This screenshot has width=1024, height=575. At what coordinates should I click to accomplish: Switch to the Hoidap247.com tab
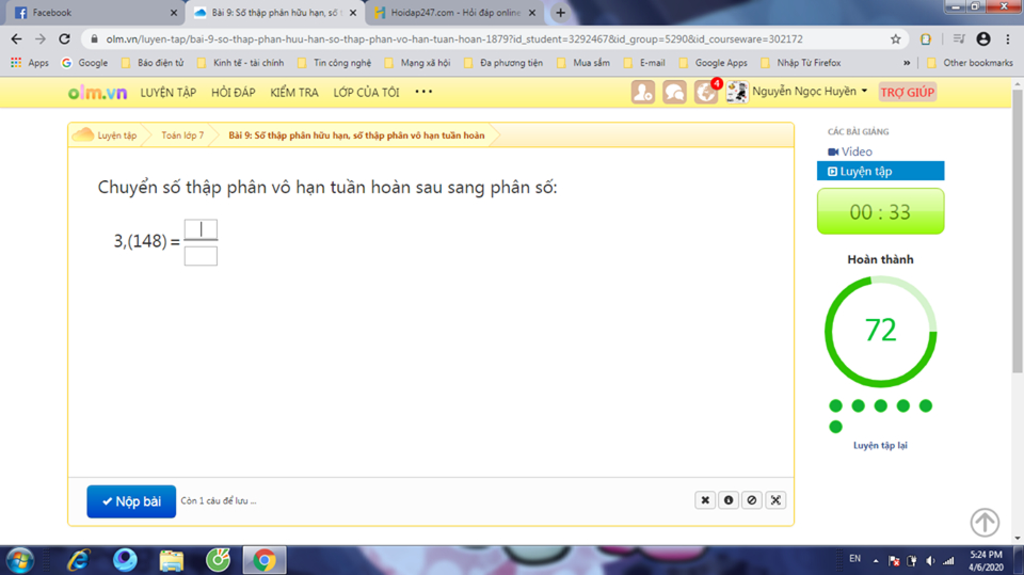456,12
